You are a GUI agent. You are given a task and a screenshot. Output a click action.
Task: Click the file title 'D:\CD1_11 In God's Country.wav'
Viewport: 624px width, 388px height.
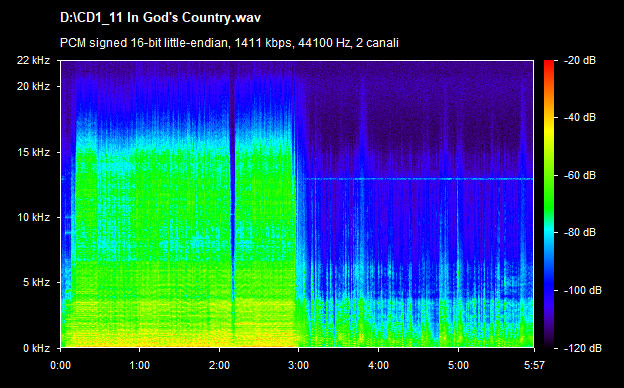160,18
